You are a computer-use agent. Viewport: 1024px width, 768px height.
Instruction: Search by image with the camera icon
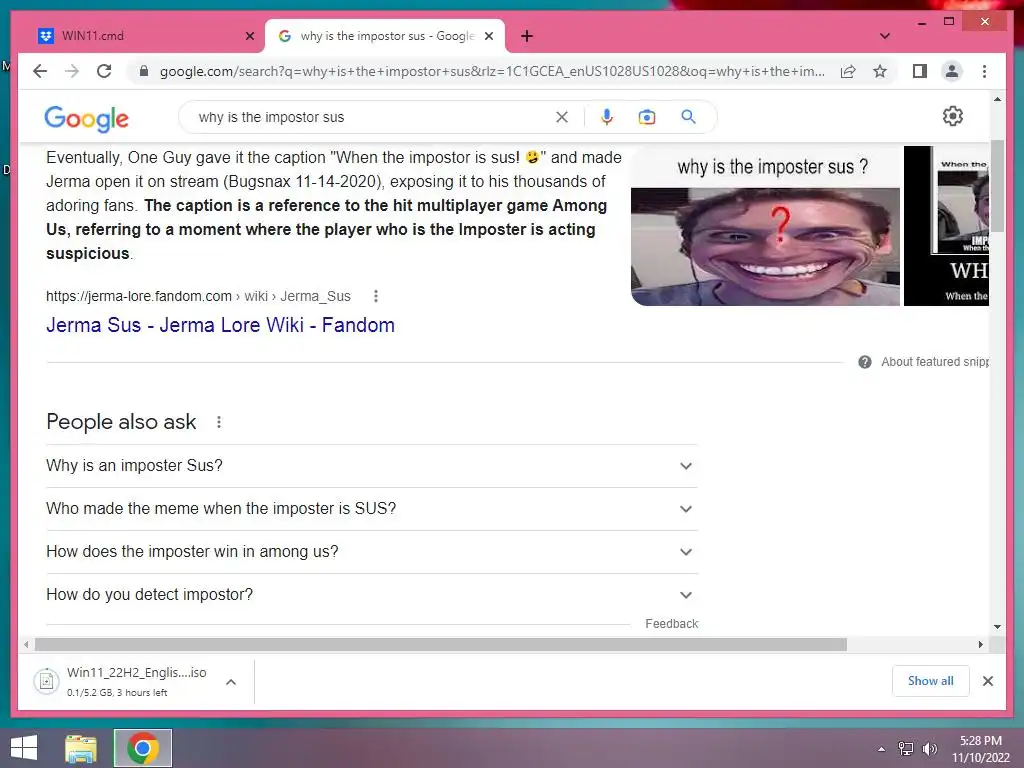(647, 117)
